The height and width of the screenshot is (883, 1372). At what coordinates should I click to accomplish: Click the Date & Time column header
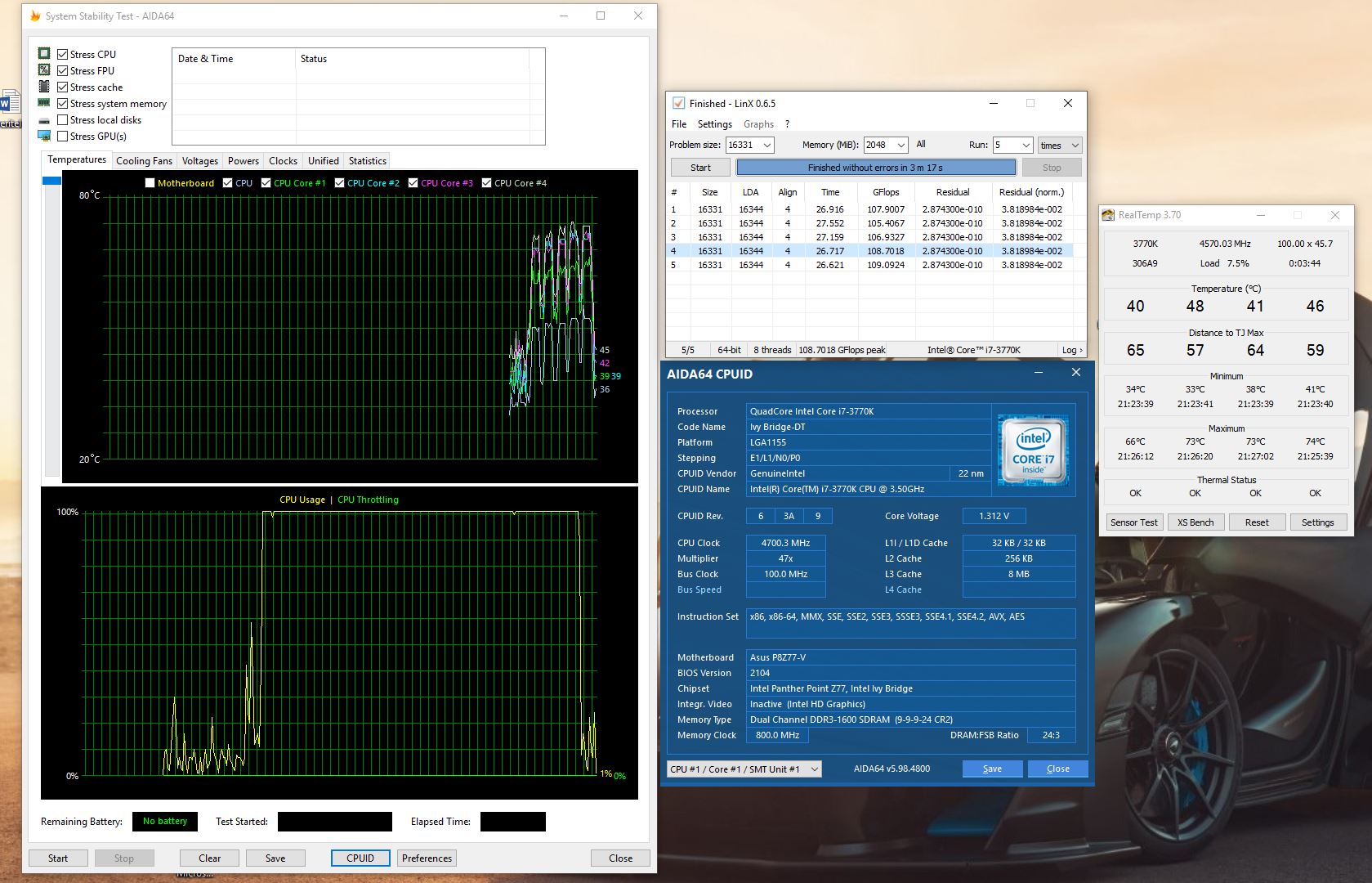point(234,59)
